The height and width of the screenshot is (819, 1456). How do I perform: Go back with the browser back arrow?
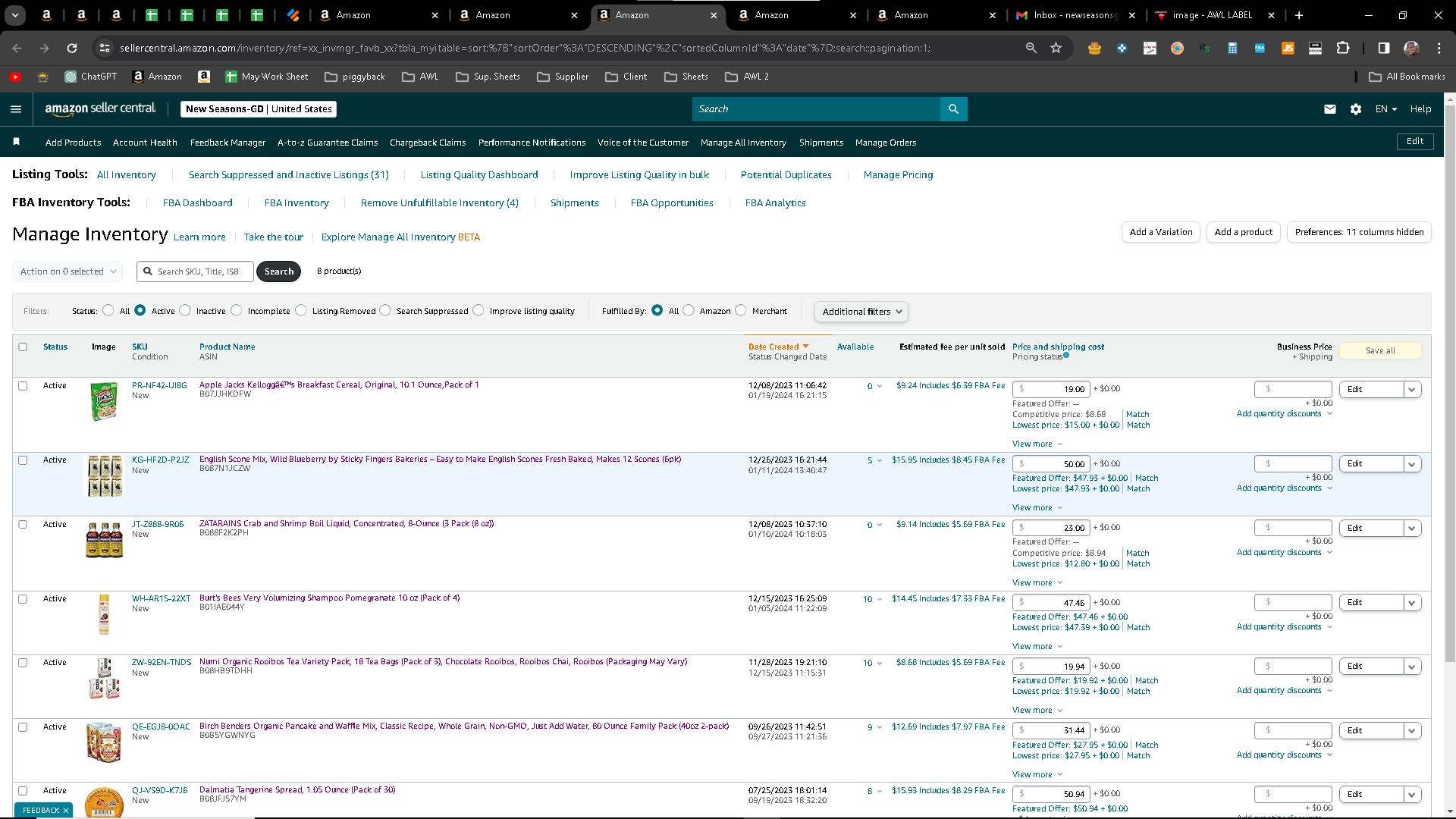click(x=17, y=48)
